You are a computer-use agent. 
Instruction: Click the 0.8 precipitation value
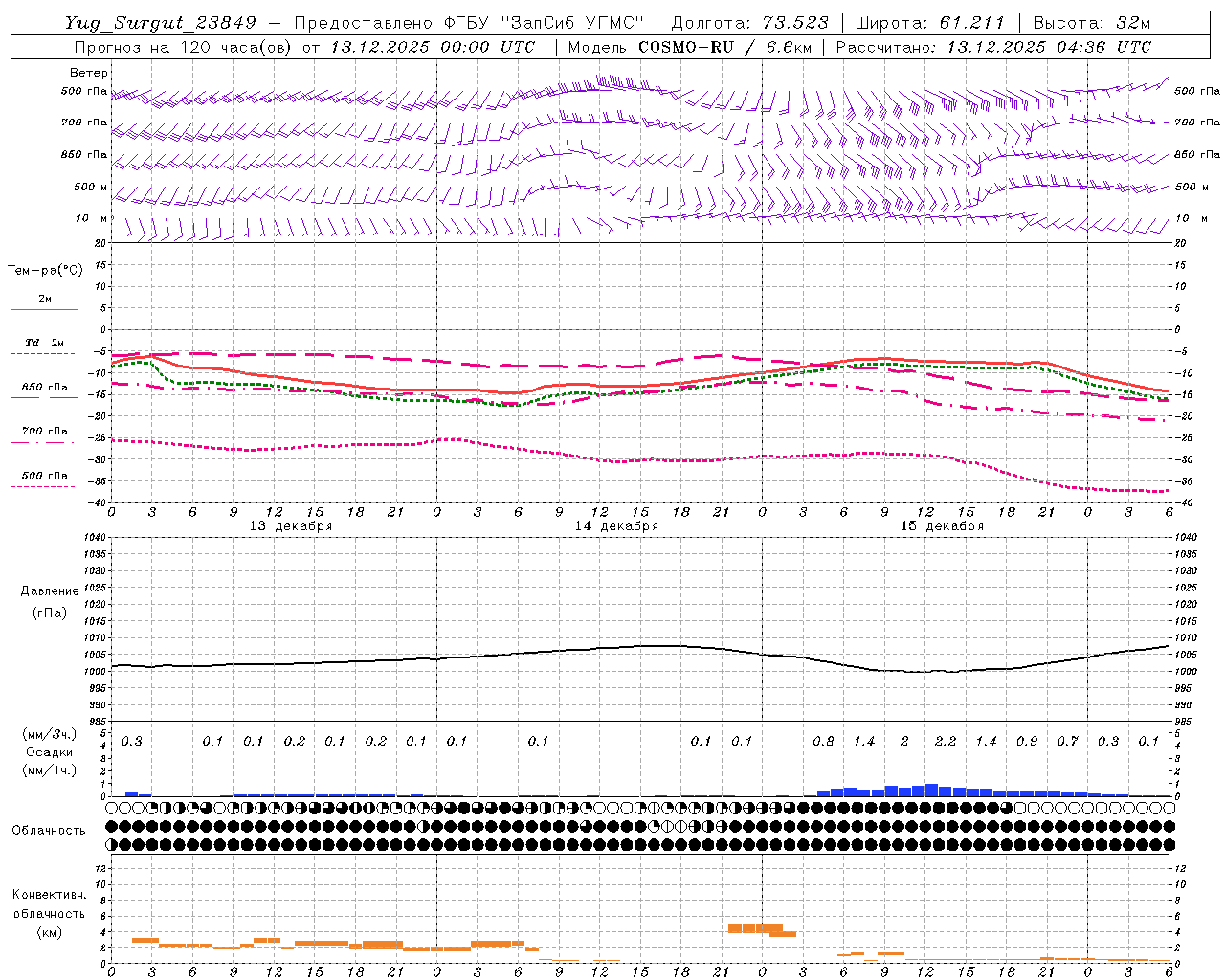[x=823, y=742]
